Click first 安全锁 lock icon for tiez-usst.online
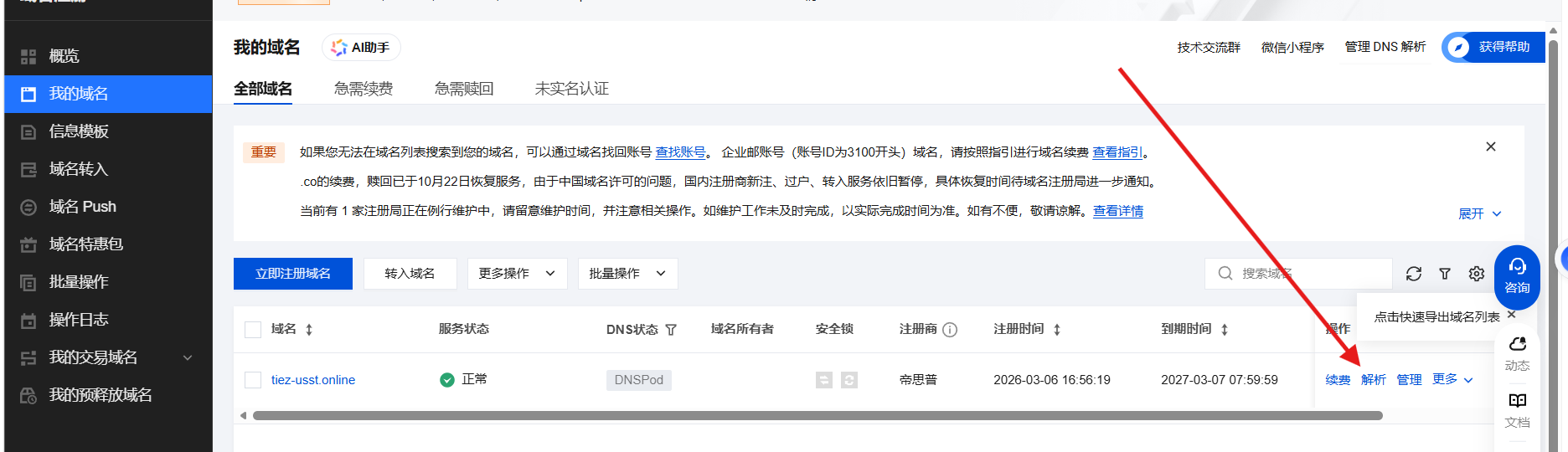Image resolution: width=1568 pixels, height=452 pixels. pos(824,380)
